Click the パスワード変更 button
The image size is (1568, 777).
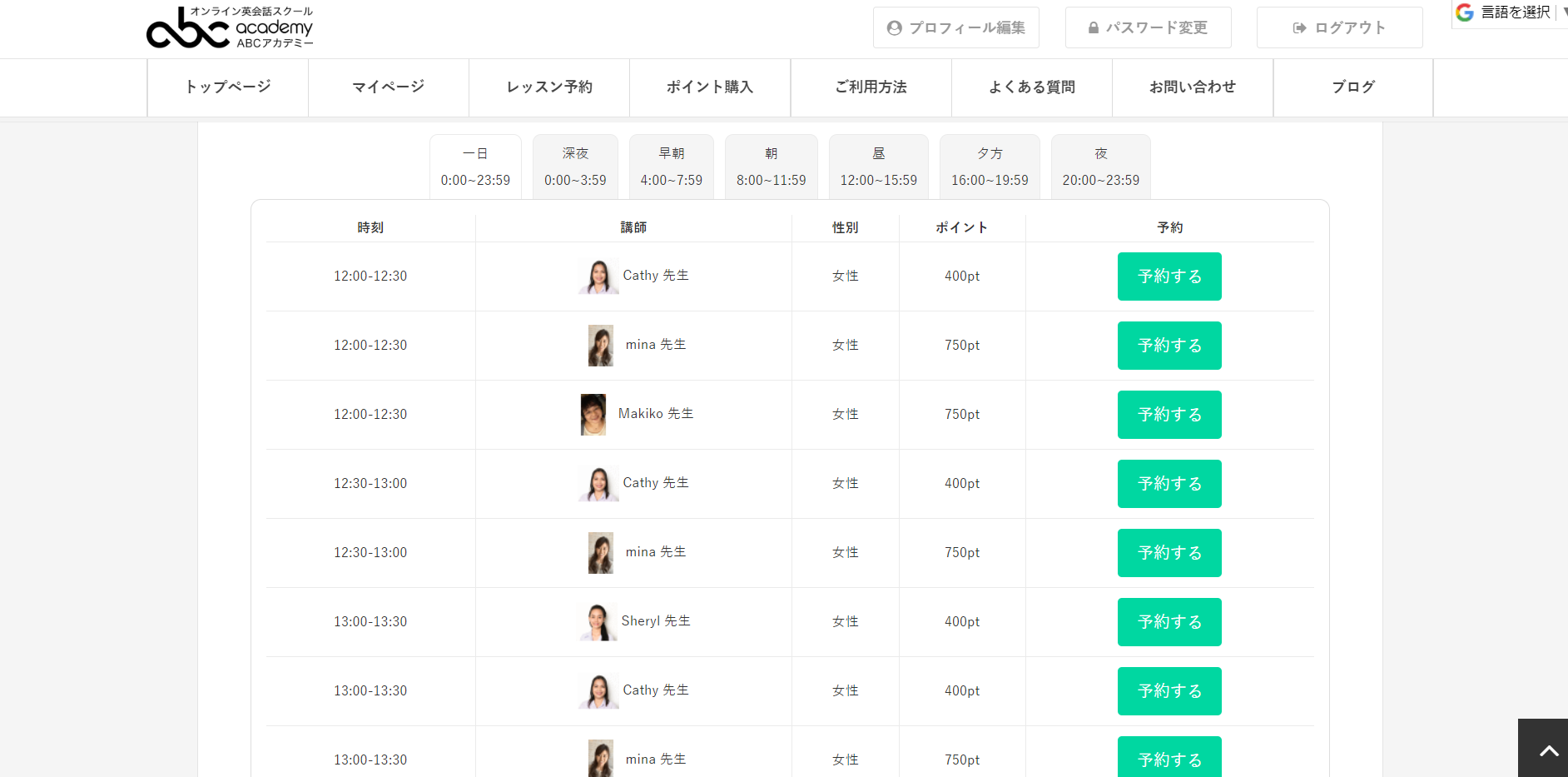1148,27
